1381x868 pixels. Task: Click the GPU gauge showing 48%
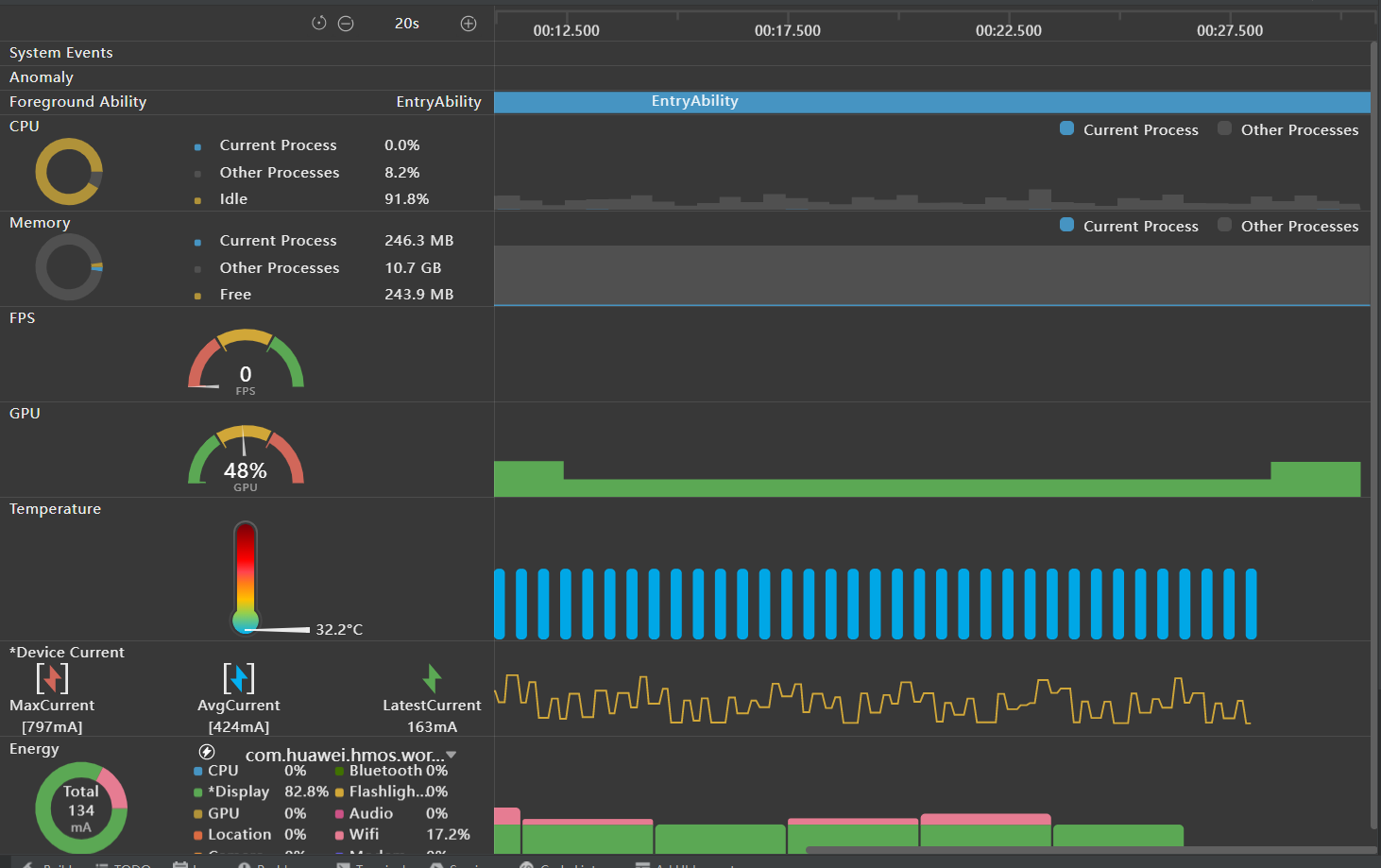pyautogui.click(x=246, y=458)
